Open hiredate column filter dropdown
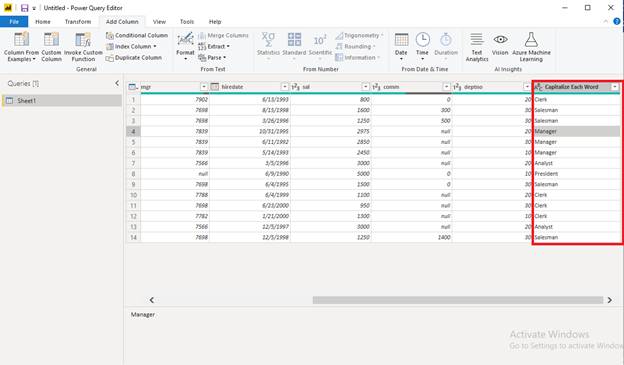624x365 pixels. point(285,87)
